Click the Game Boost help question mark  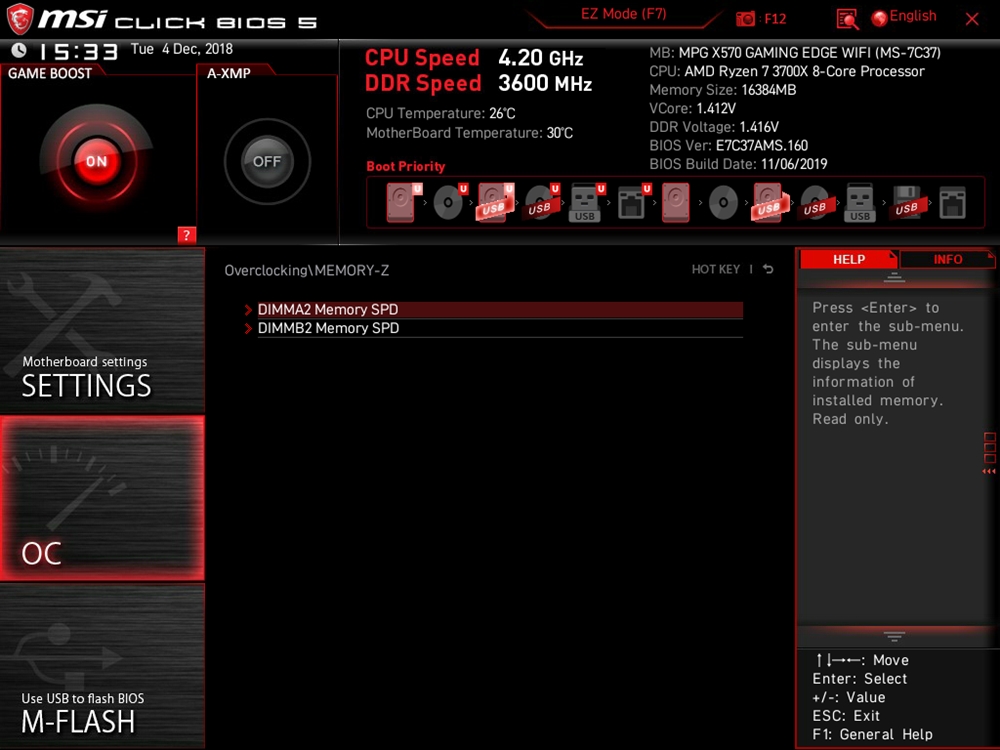tap(186, 235)
